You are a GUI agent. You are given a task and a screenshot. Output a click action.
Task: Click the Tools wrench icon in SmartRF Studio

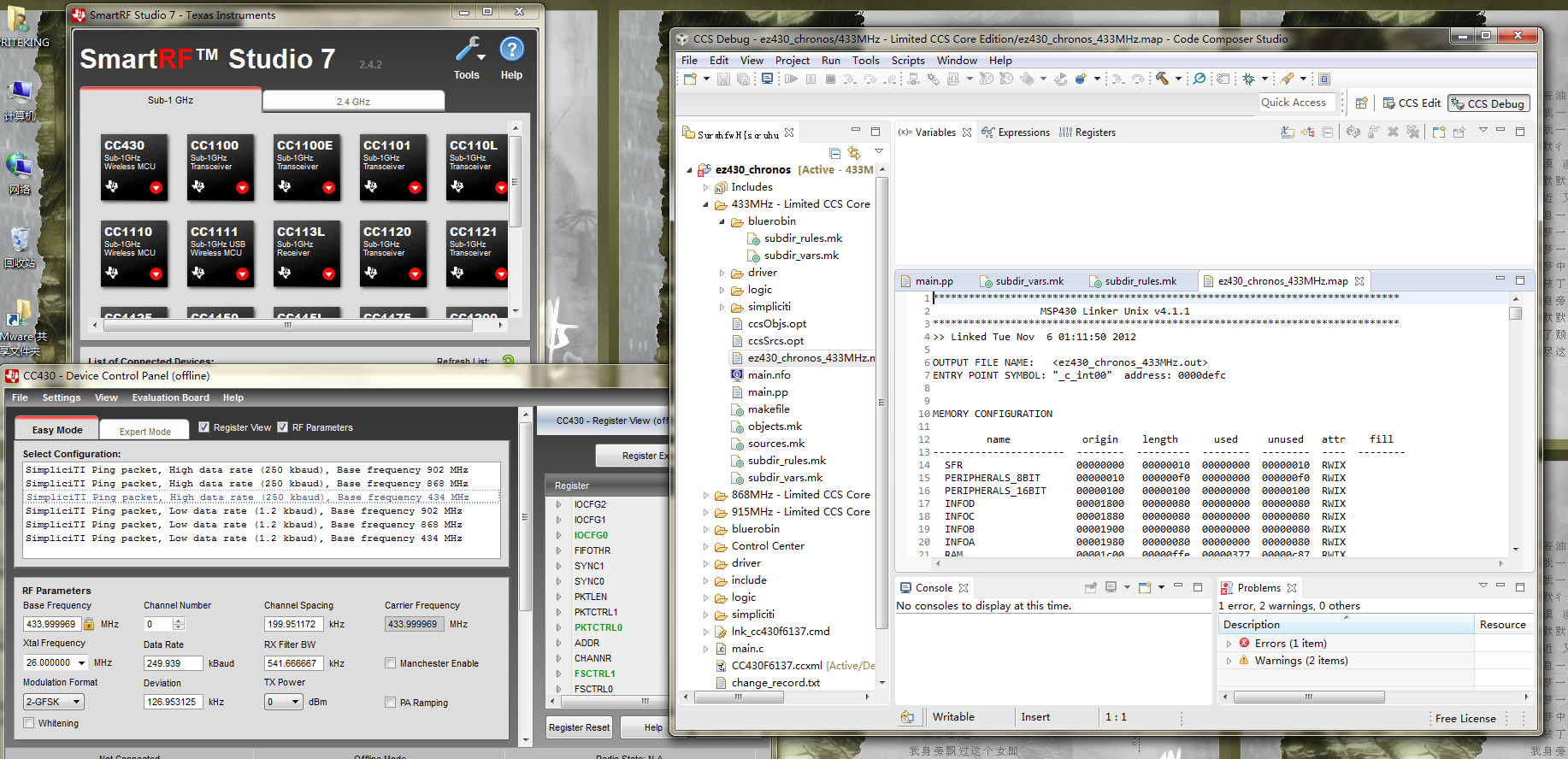click(468, 50)
